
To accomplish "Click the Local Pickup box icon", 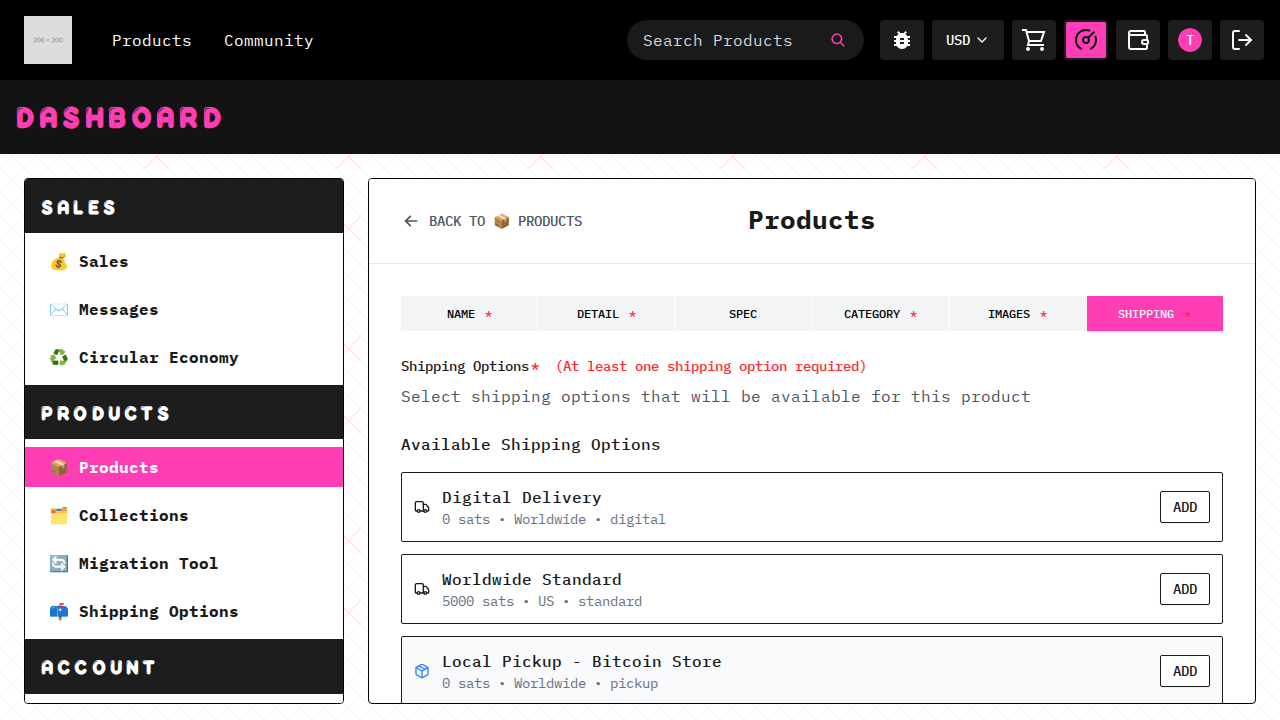I will pyautogui.click(x=422, y=671).
